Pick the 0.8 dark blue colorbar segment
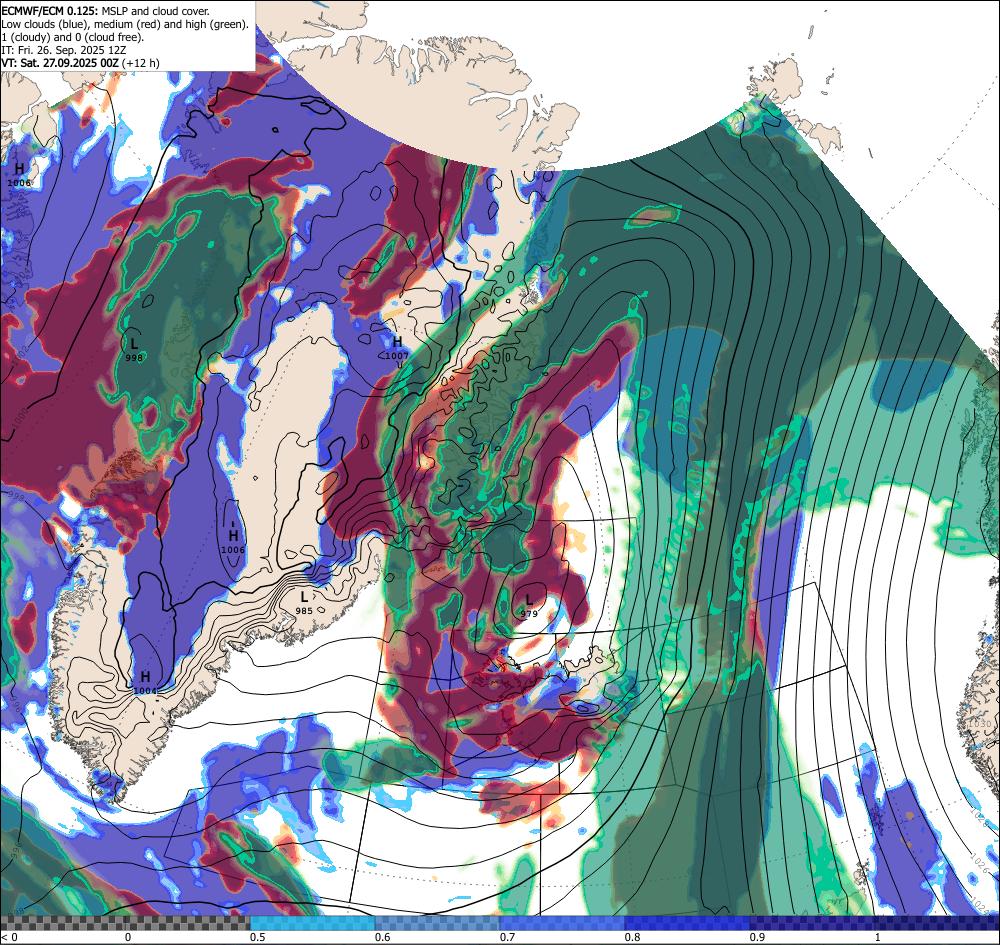 pyautogui.click(x=688, y=923)
